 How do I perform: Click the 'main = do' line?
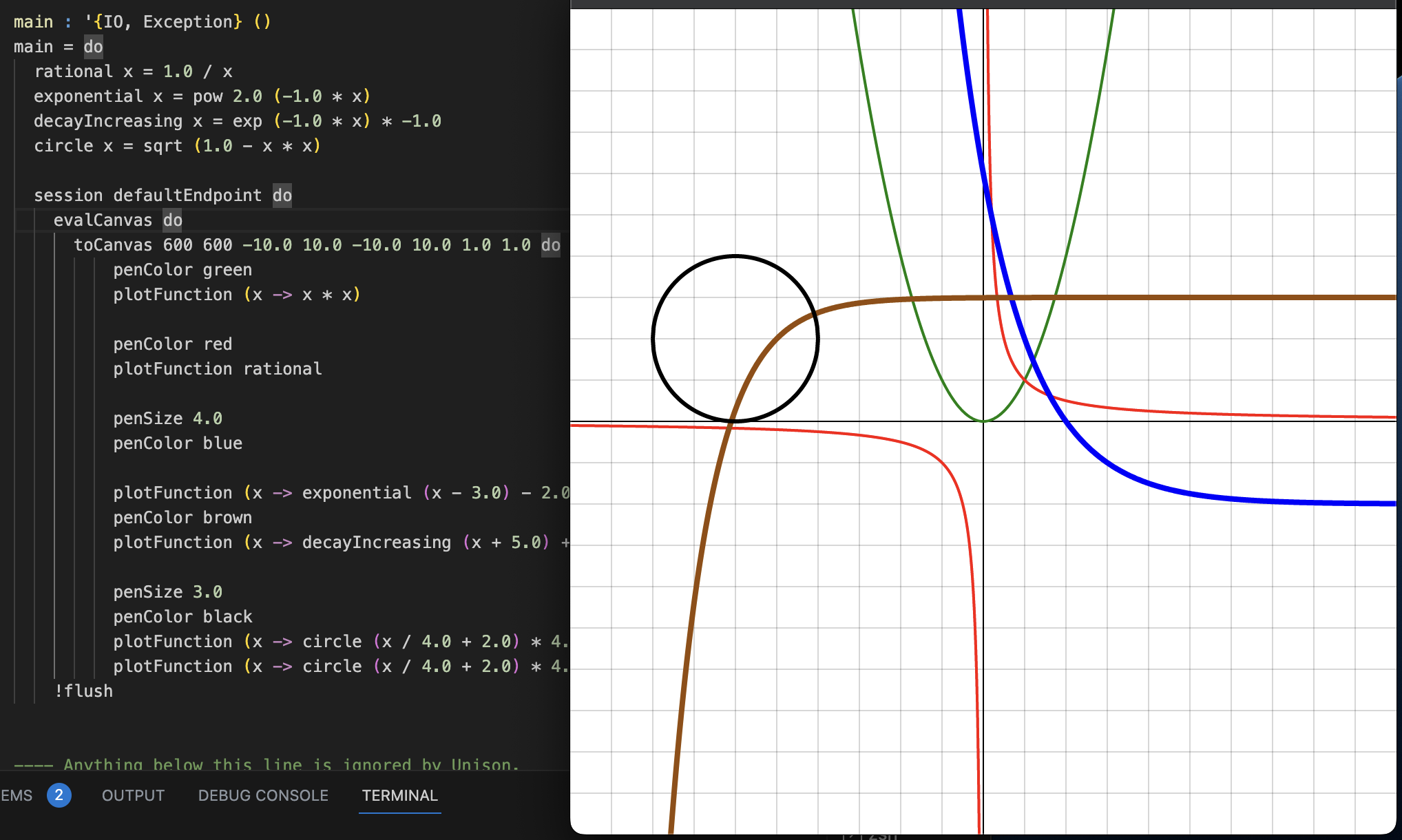(59, 47)
